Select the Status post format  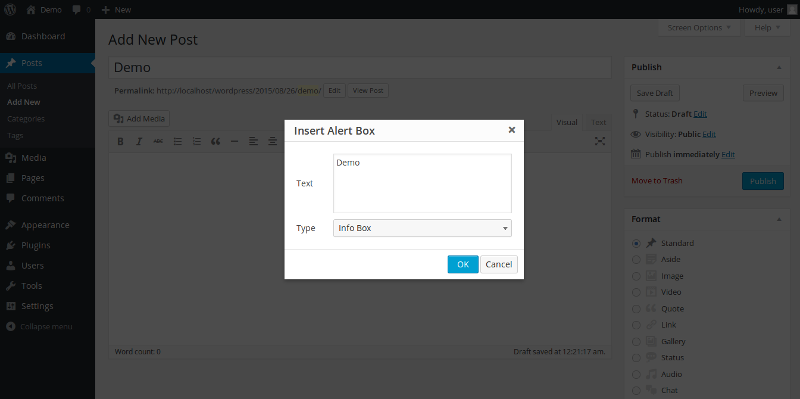tap(636, 358)
